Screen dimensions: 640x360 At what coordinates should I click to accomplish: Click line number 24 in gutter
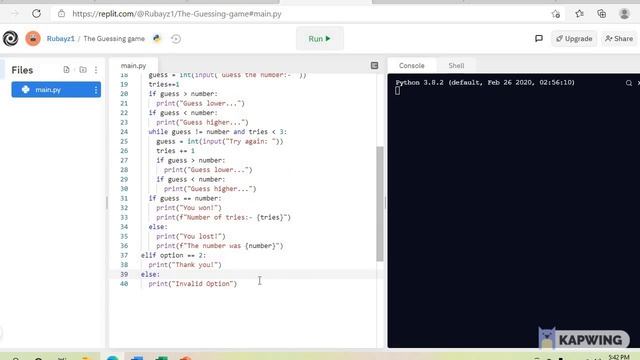tap(124, 132)
